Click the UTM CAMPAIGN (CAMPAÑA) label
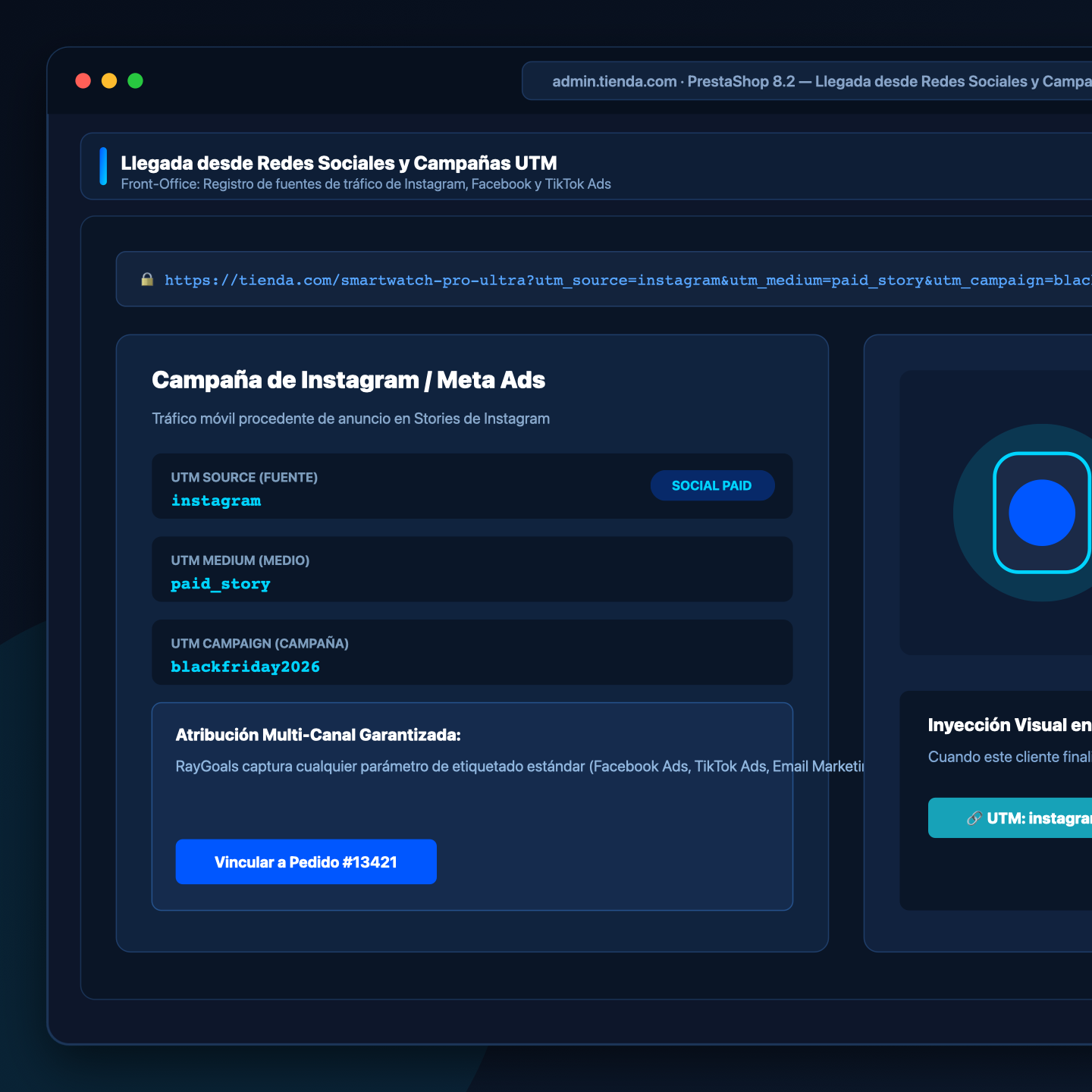The image size is (1092, 1092). (260, 643)
